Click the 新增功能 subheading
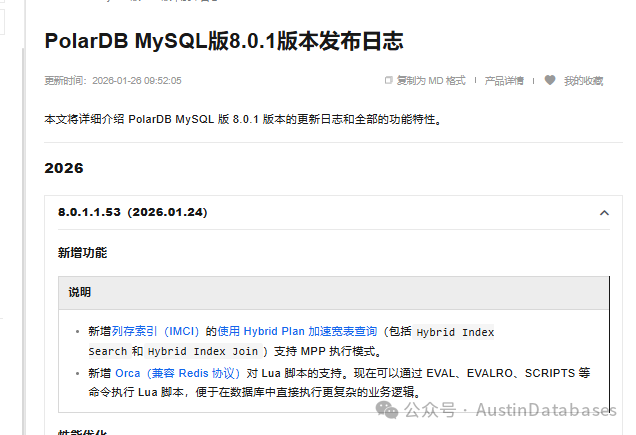 (x=82, y=252)
